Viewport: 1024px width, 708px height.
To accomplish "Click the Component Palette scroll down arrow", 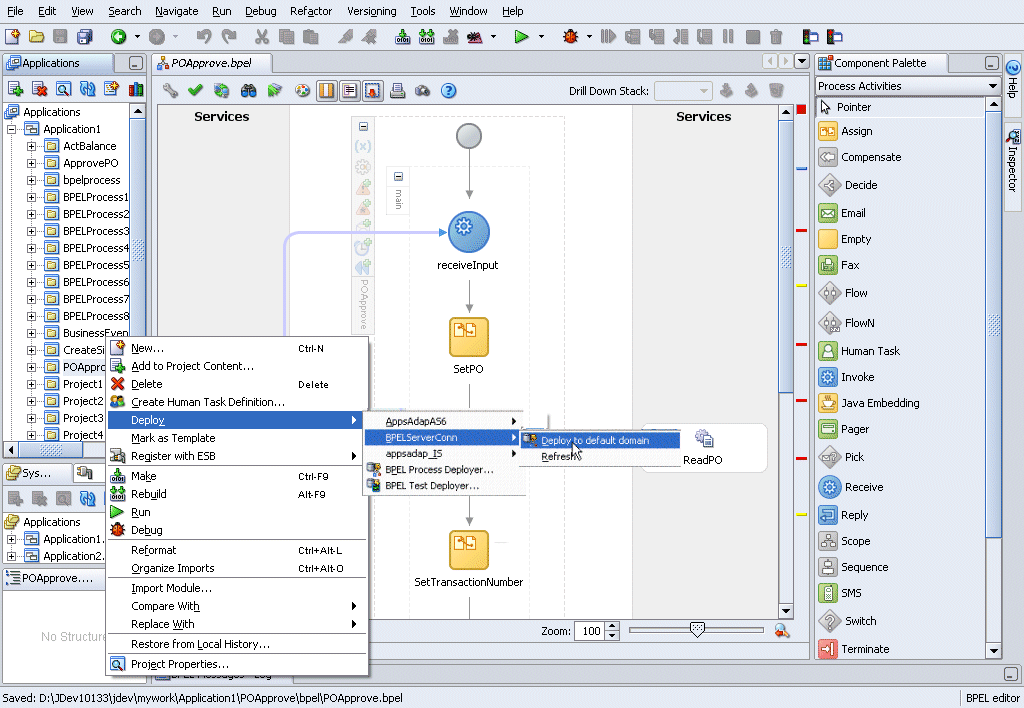I will (x=993, y=651).
